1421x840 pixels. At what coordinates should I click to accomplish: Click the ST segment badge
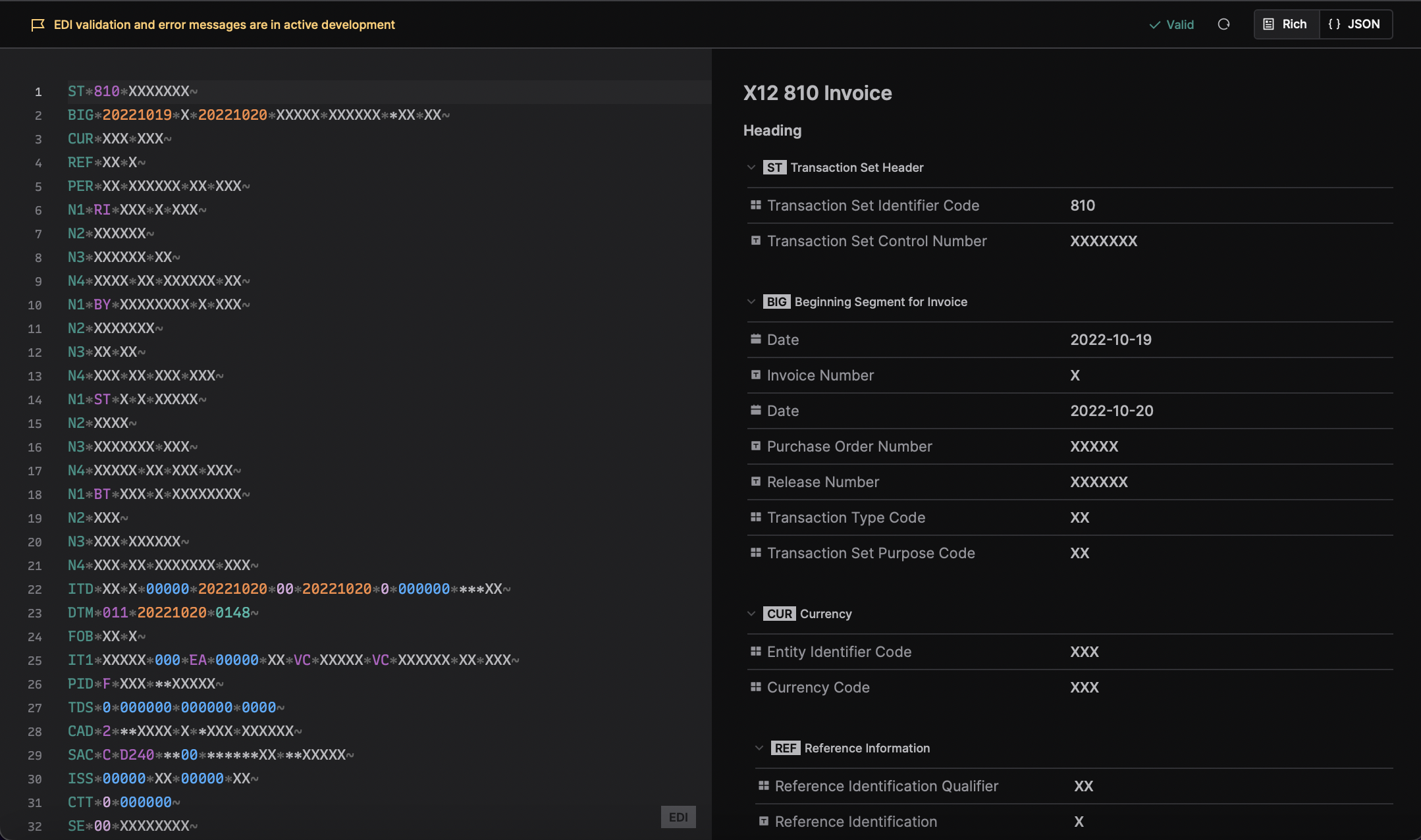click(x=774, y=167)
